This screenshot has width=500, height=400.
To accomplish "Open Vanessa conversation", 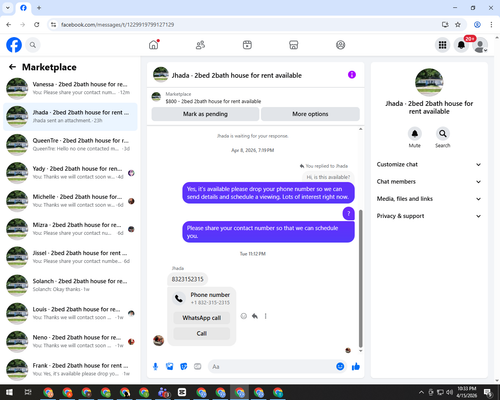I will click(70, 88).
